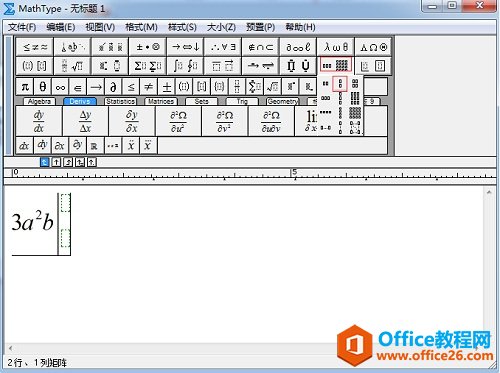This screenshot has width=500, height=373.
Task: Choose the 4x4 matrix template
Action: click(355, 113)
